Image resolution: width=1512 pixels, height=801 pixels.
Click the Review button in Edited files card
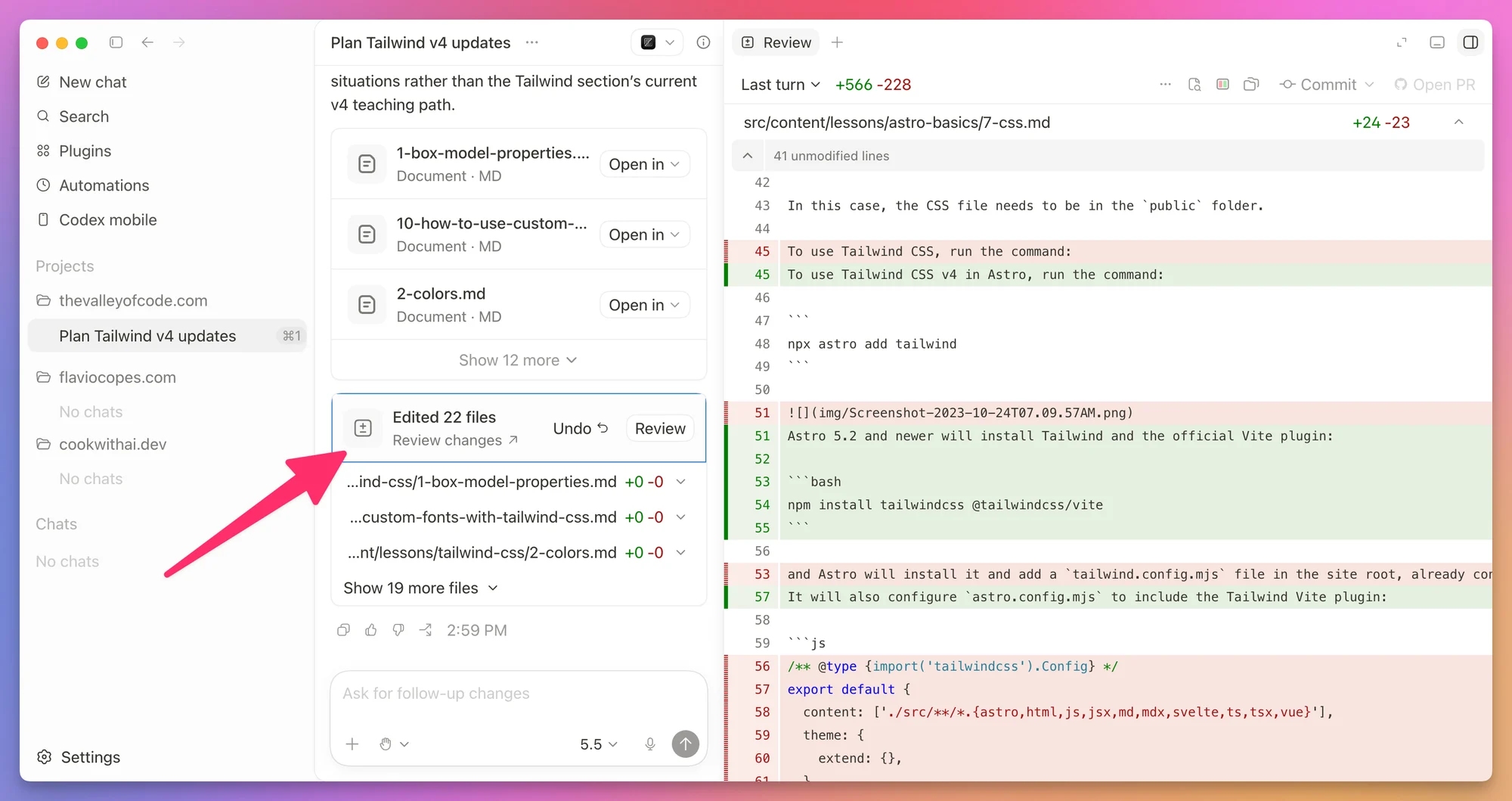click(660, 428)
